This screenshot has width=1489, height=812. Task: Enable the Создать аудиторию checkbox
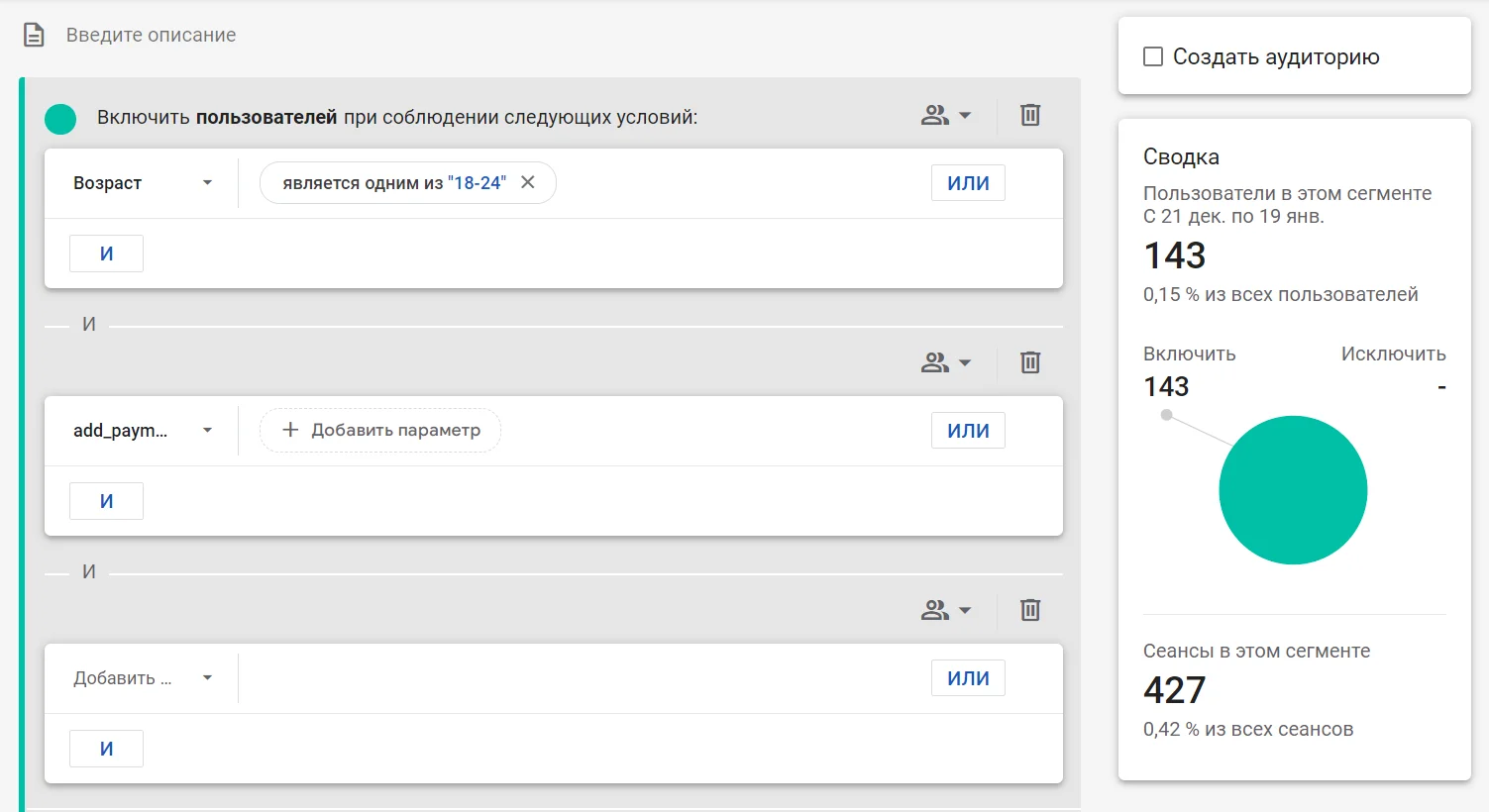pyautogui.click(x=1153, y=56)
